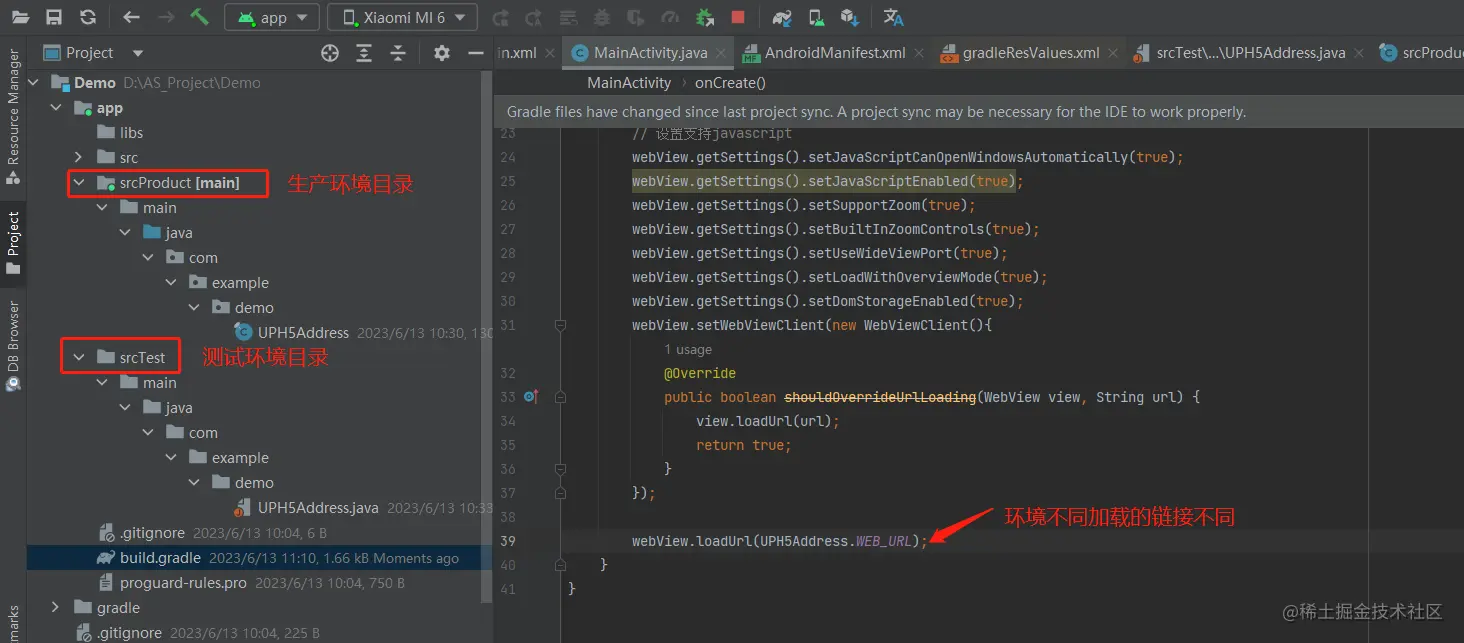
Task: Click onCreate() in the breadcrumb bar
Action: [x=730, y=83]
